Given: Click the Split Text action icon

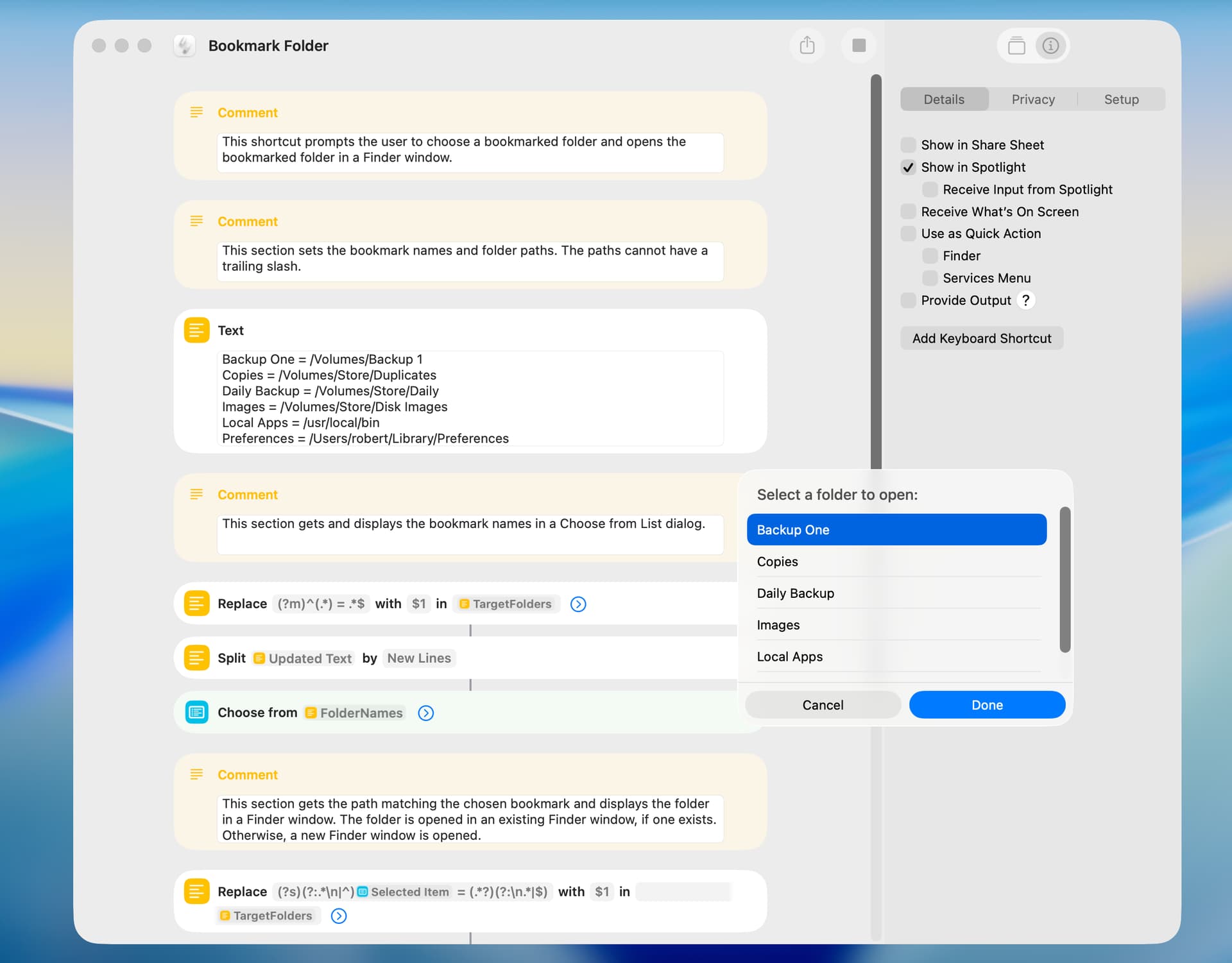Looking at the screenshot, I should point(196,658).
